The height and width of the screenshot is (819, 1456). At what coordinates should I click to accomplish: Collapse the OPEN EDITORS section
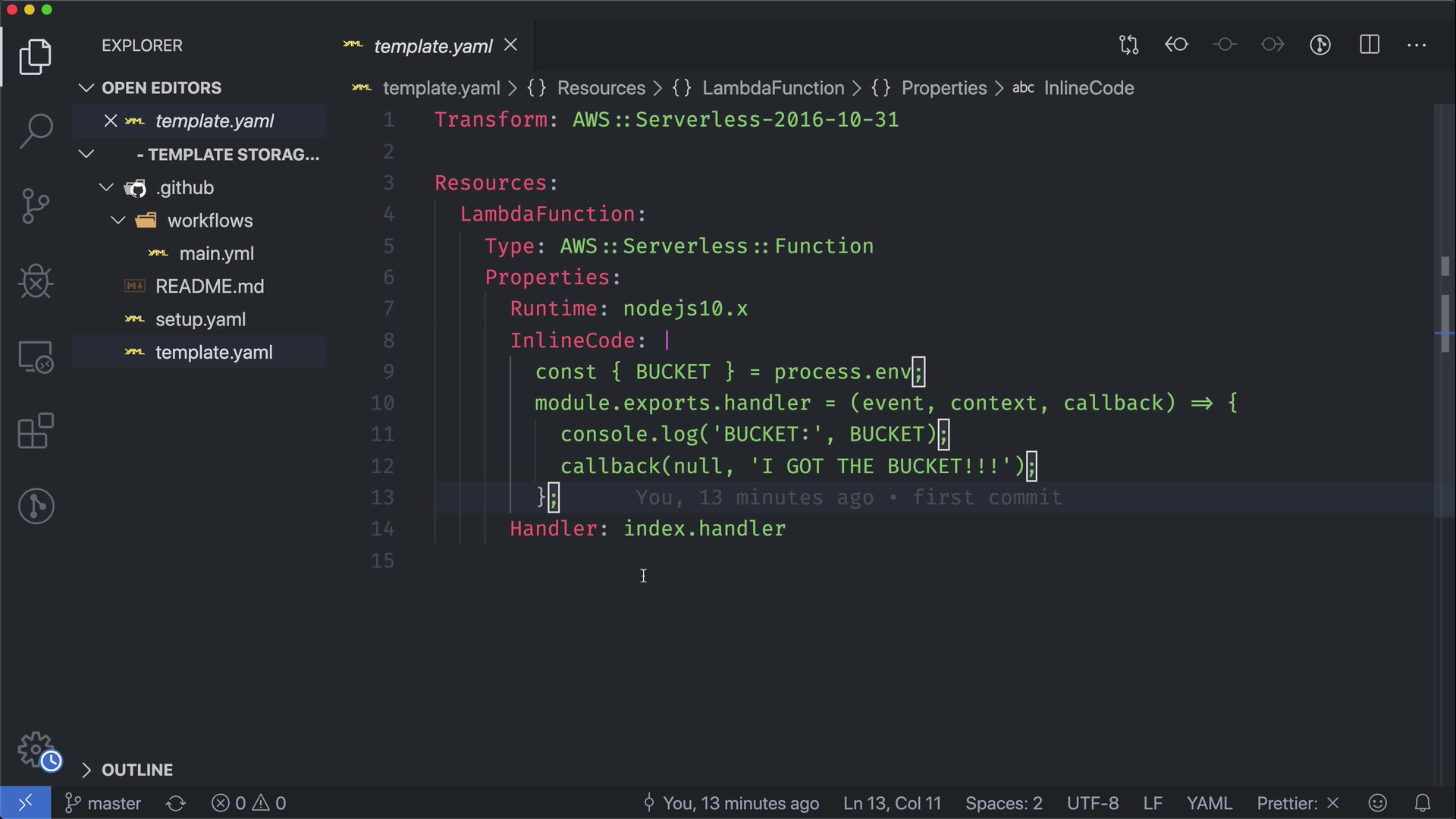tap(86, 88)
